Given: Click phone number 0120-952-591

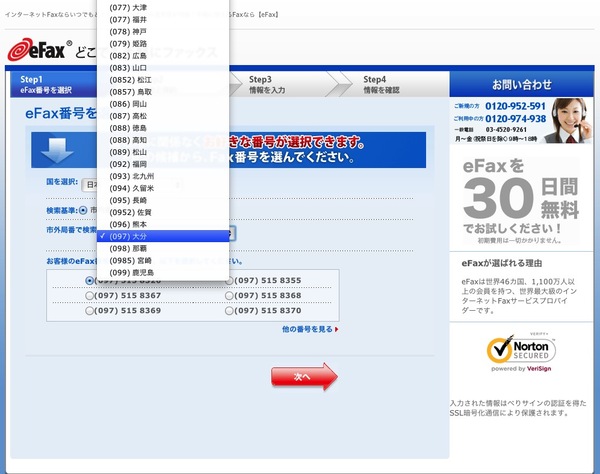Looking at the screenshot, I should [515, 106].
